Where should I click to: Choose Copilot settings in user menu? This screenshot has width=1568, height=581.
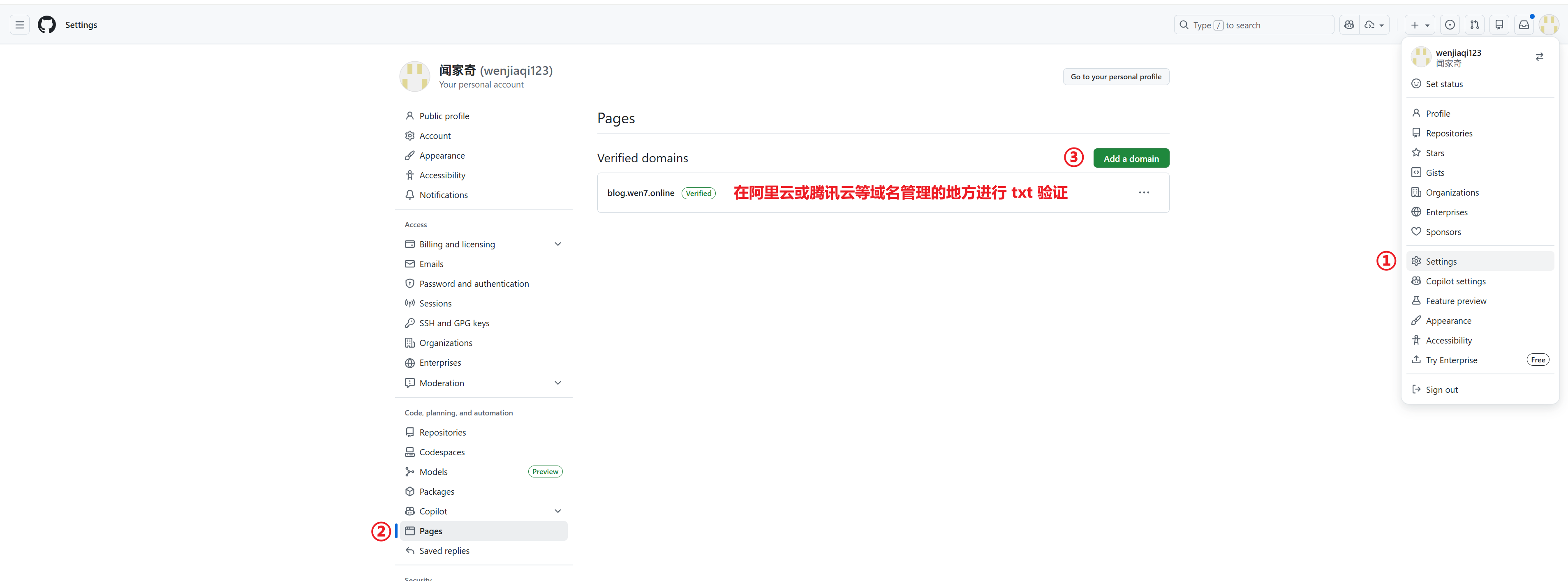tap(1455, 281)
